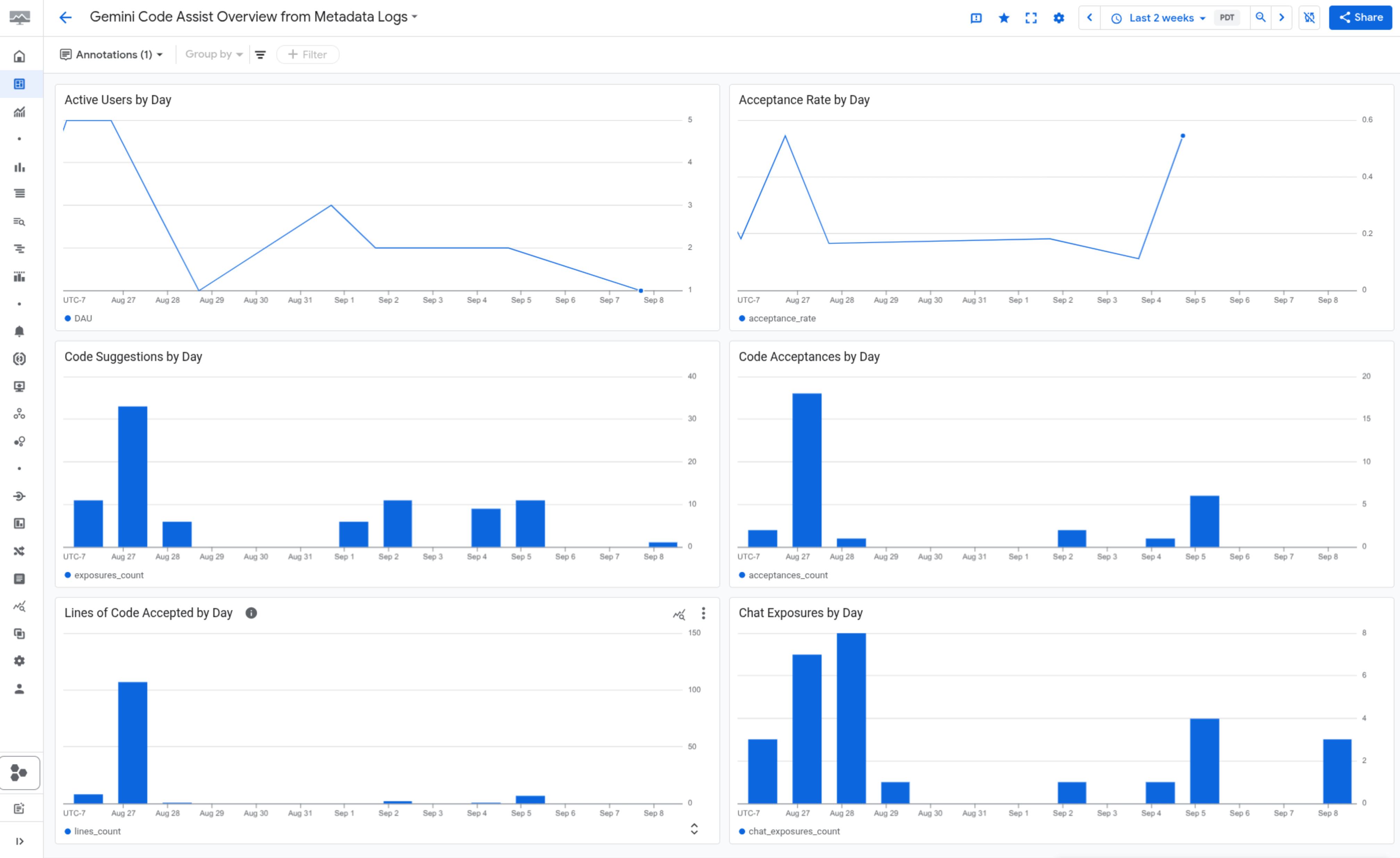Send feedback about this dashboard

pyautogui.click(x=976, y=18)
